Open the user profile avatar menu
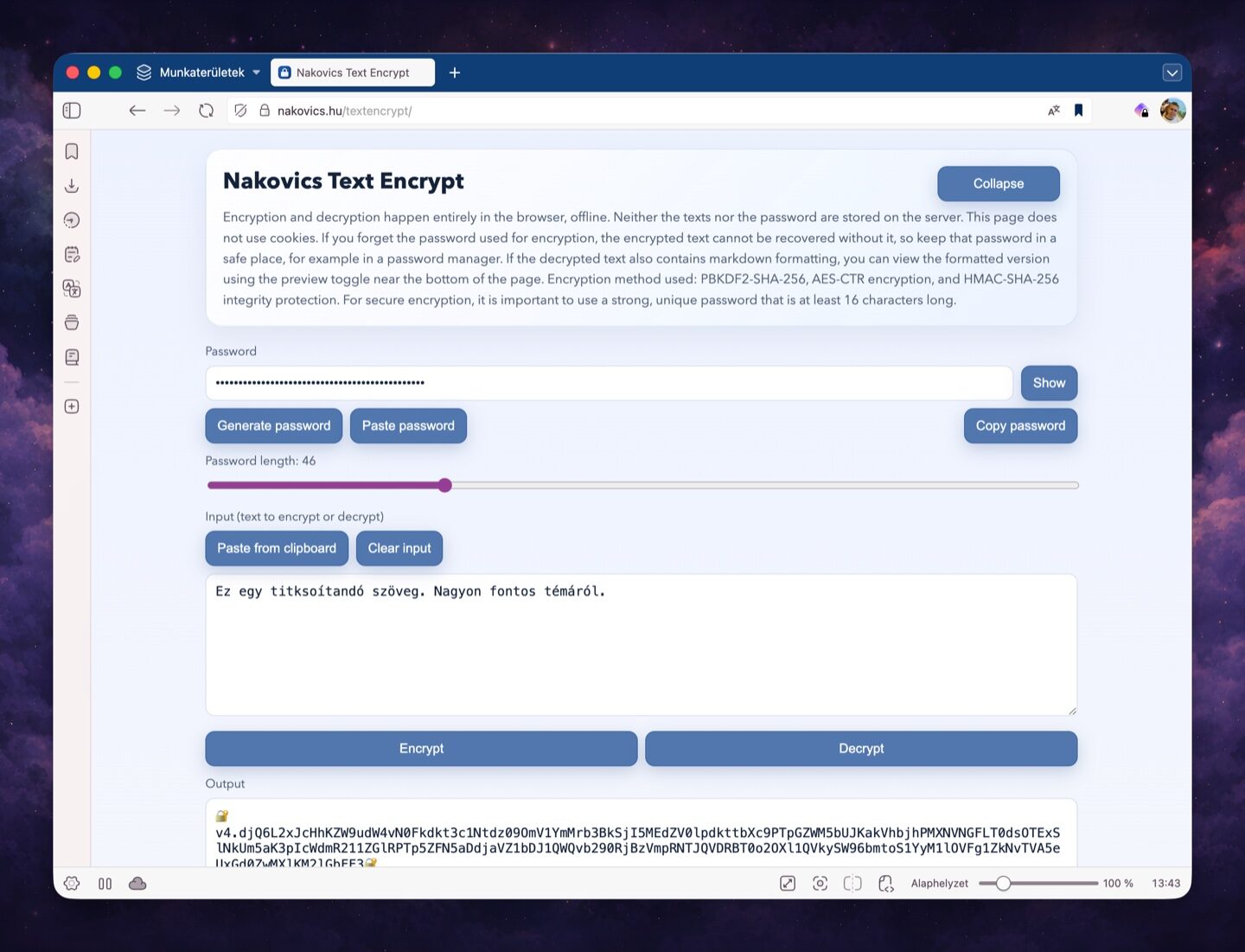1245x952 pixels. pos(1172,111)
